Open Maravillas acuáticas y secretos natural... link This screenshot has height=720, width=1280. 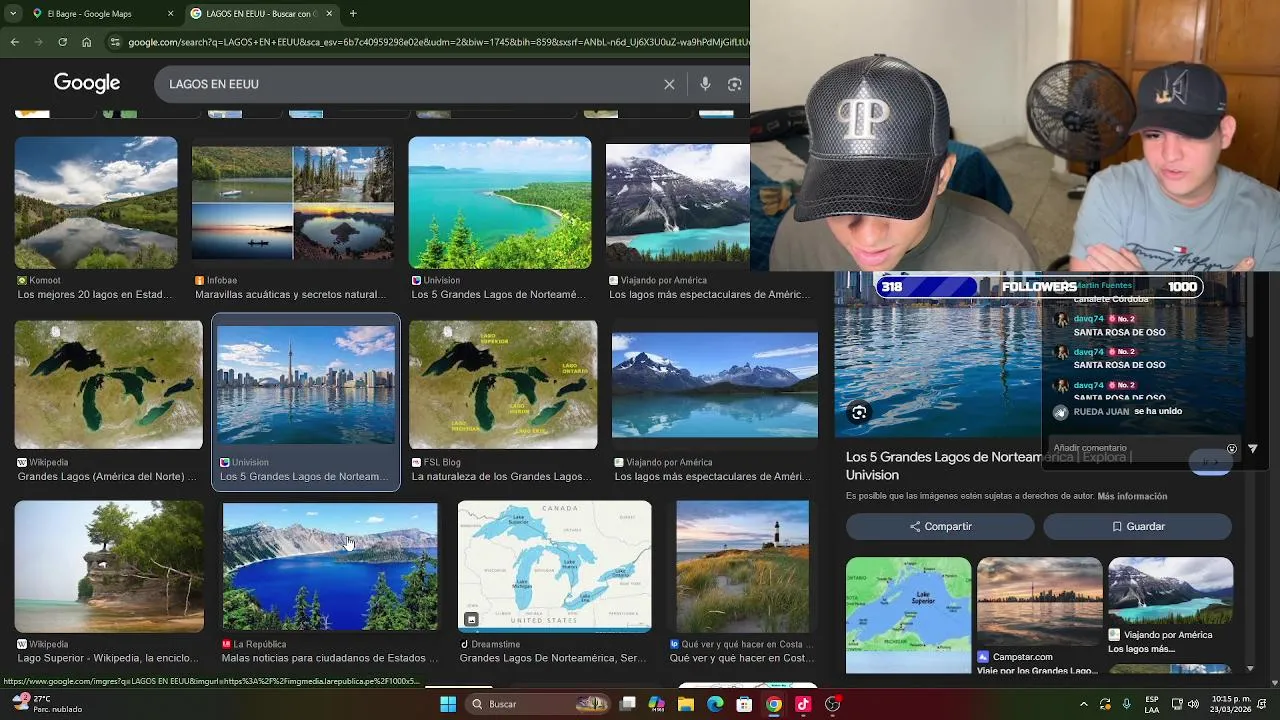click(x=290, y=294)
